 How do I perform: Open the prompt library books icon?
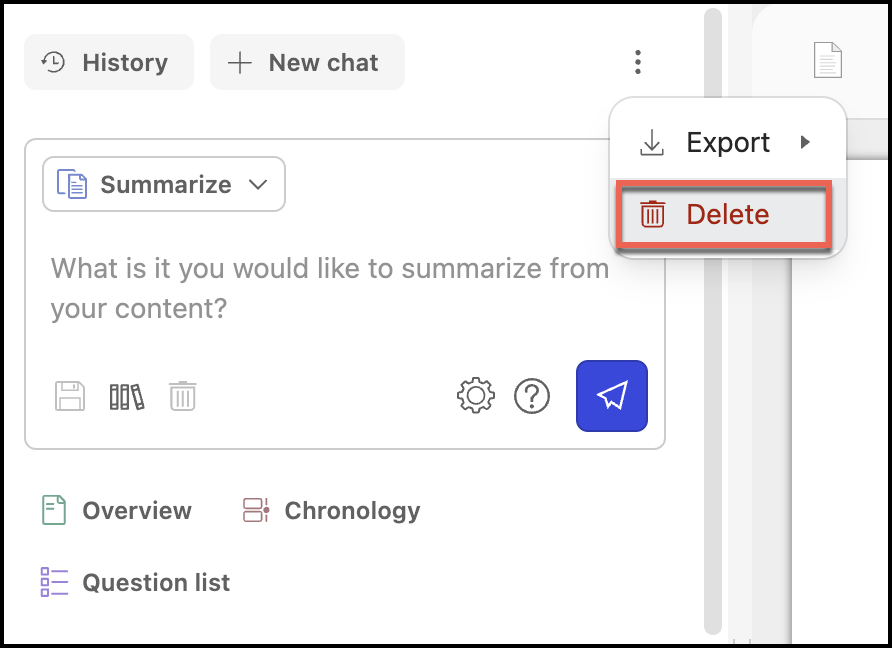click(x=127, y=396)
